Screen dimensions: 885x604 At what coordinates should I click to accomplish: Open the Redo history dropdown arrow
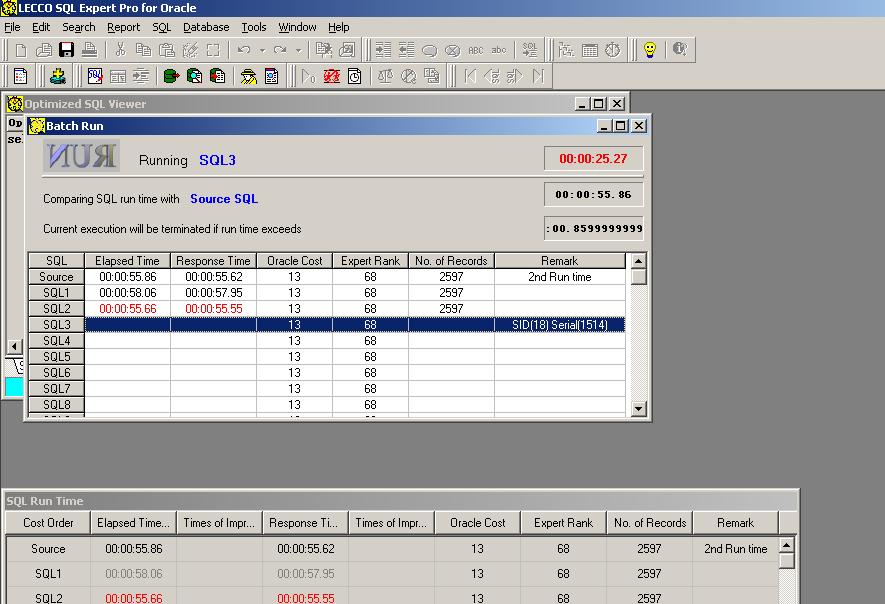pos(299,50)
